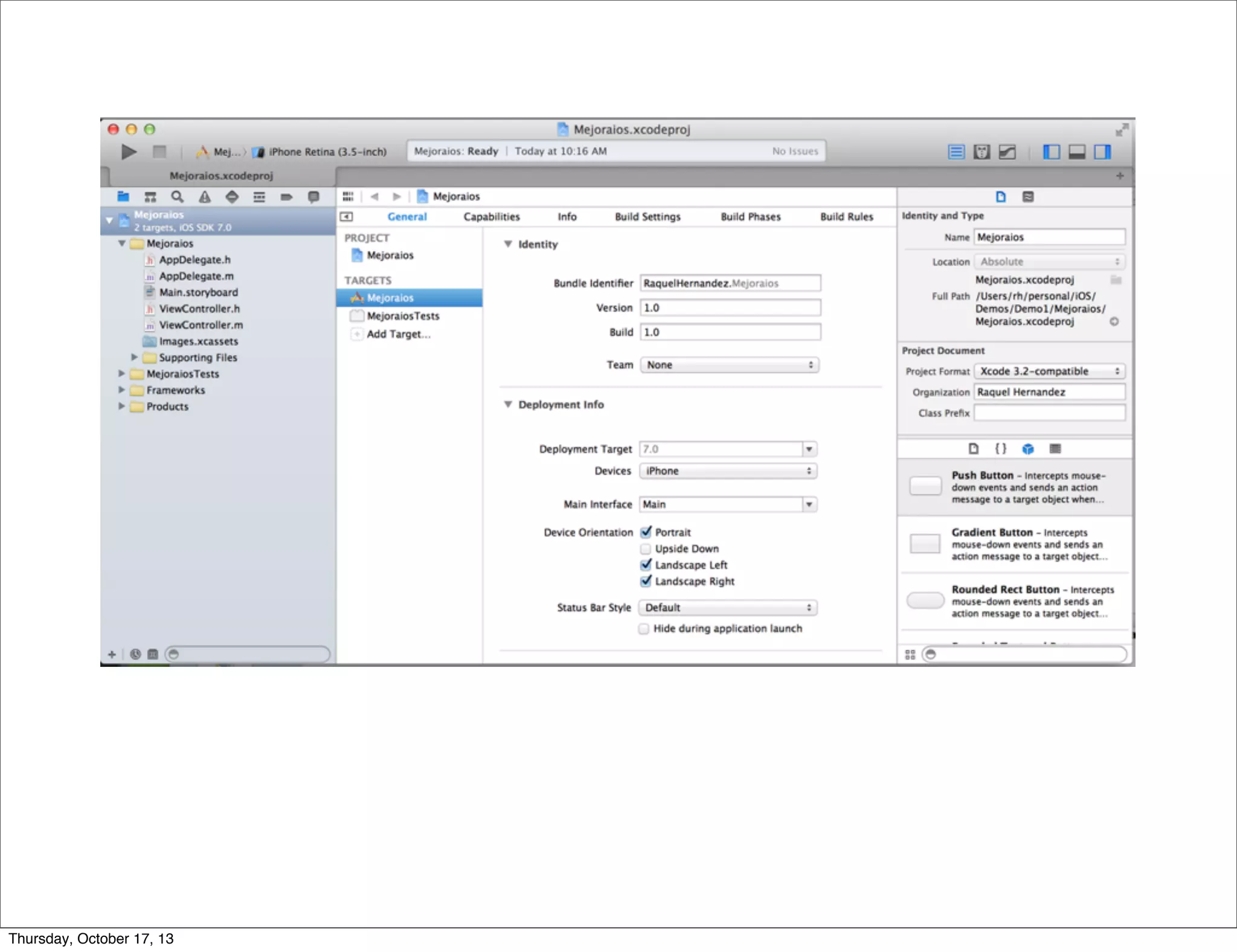
Task: Hide the Utilities right panel icon
Action: coord(1102,152)
